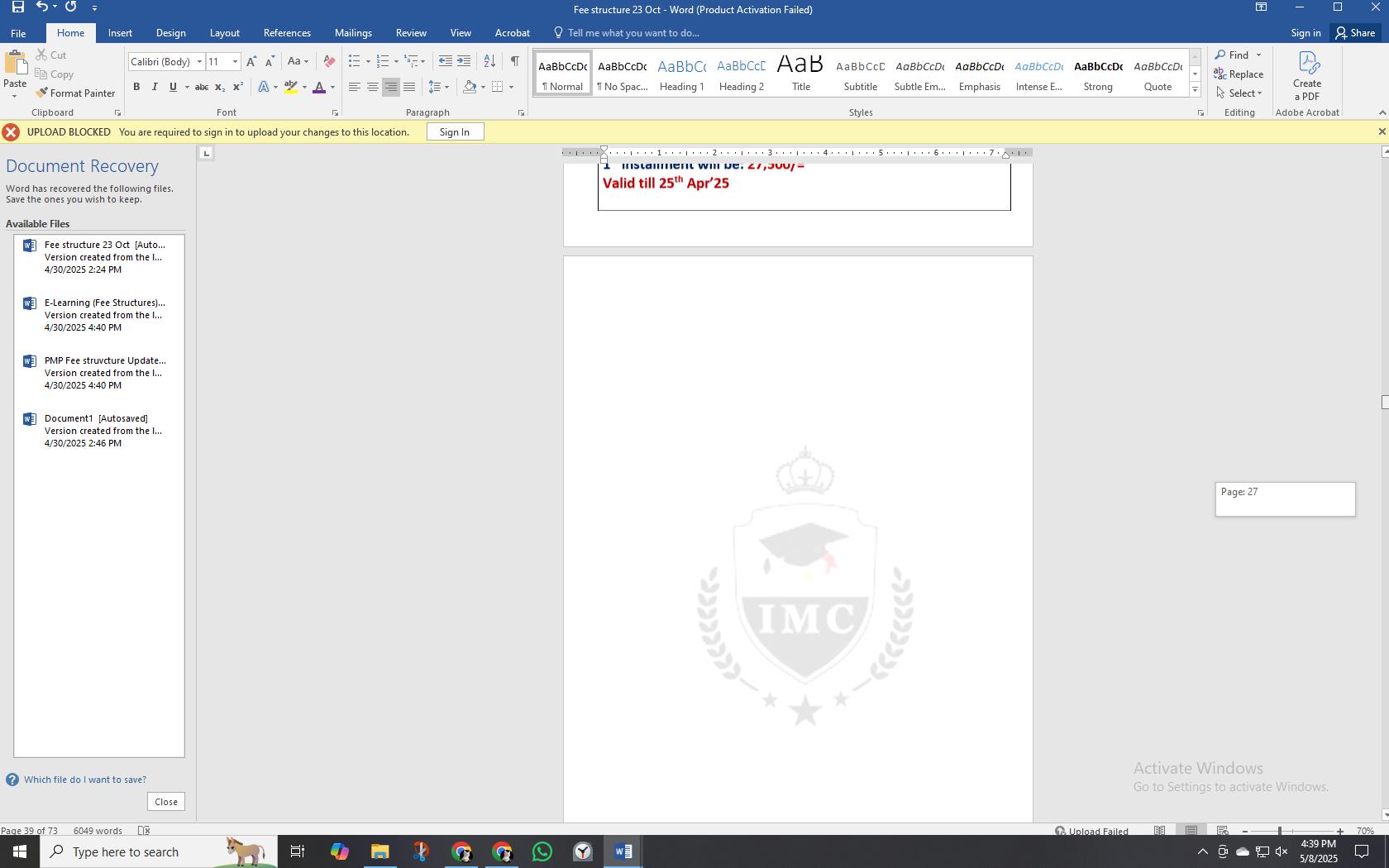Open the Font name dropdown
1389x868 pixels.
click(199, 62)
